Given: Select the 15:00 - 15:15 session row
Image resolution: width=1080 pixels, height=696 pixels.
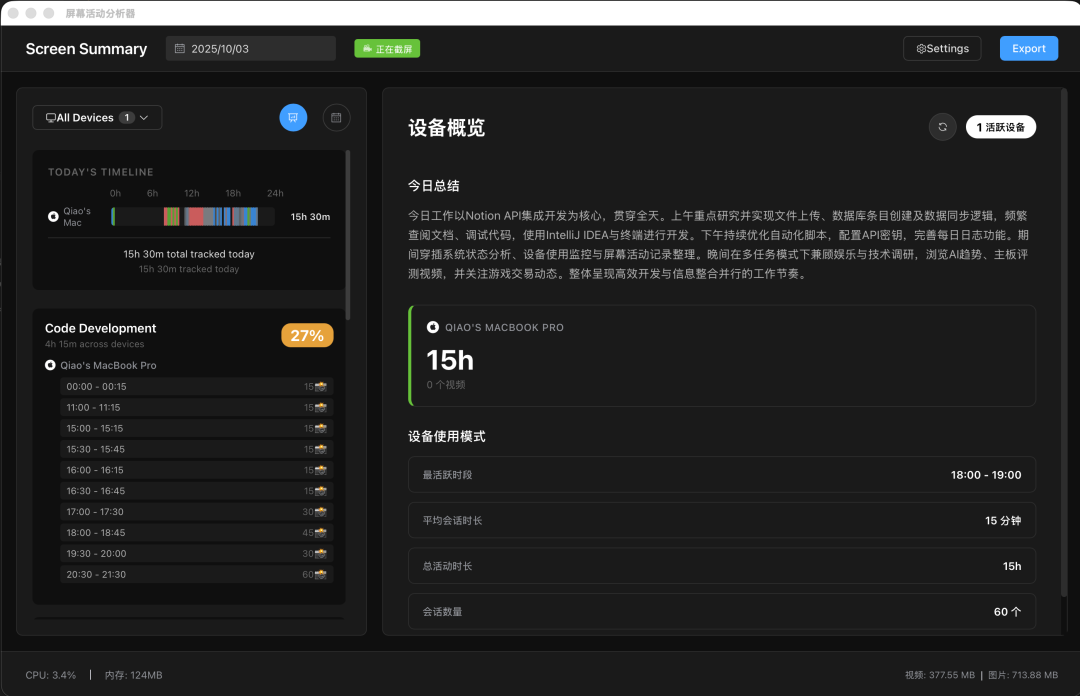Looking at the screenshot, I should point(196,428).
